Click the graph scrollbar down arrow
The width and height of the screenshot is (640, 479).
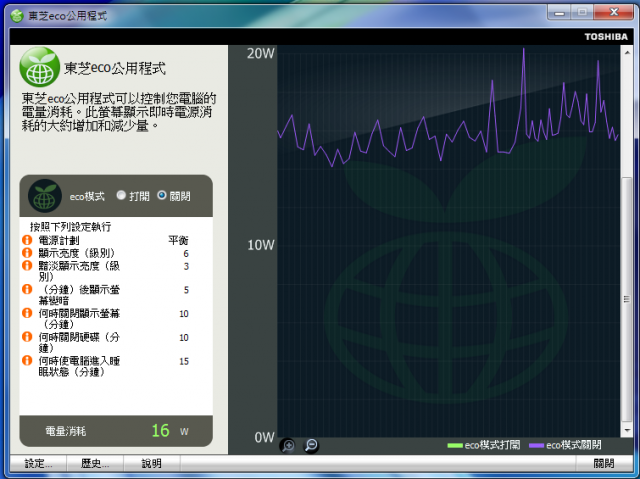(x=627, y=430)
